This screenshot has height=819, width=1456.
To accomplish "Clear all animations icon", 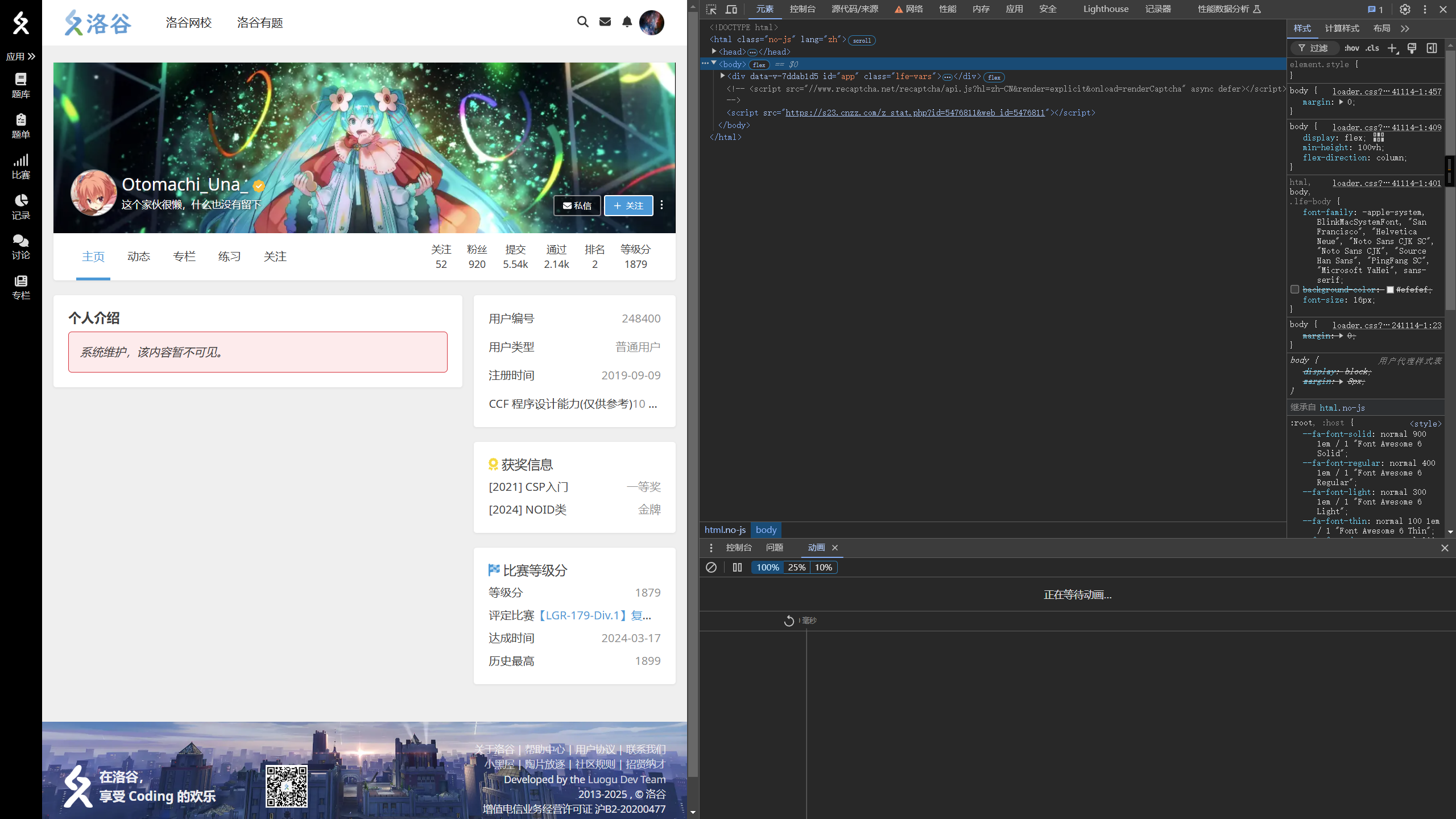I will (711, 567).
